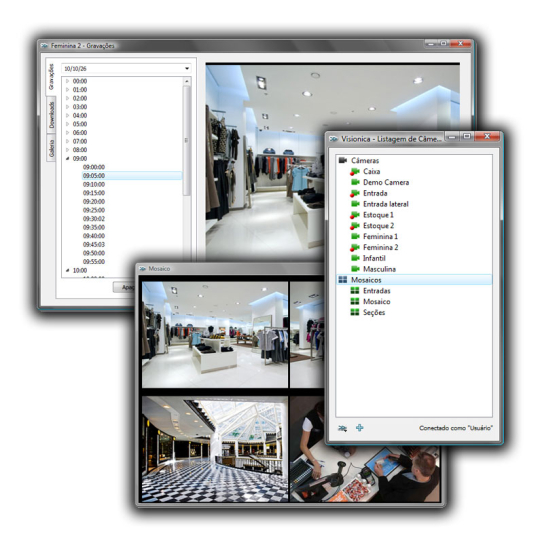Expand the 01:00 hour node
The image size is (540, 543).
68,90
